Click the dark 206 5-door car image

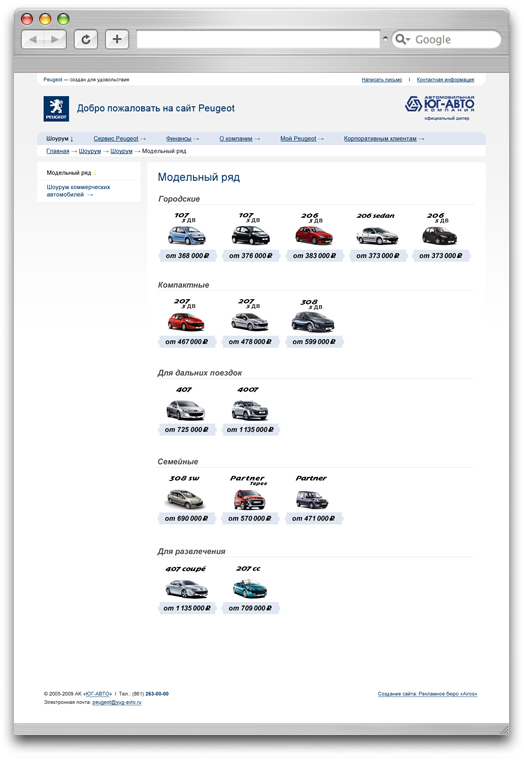point(440,236)
